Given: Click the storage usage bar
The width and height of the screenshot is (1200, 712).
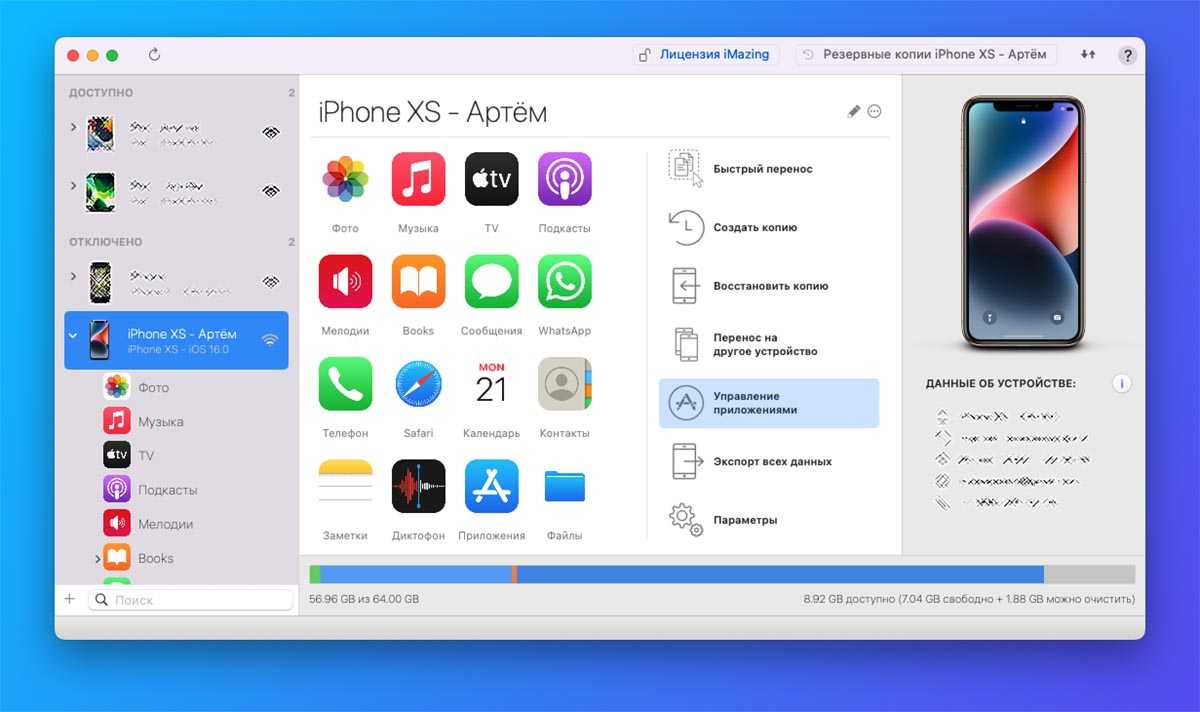Looking at the screenshot, I should [x=722, y=574].
